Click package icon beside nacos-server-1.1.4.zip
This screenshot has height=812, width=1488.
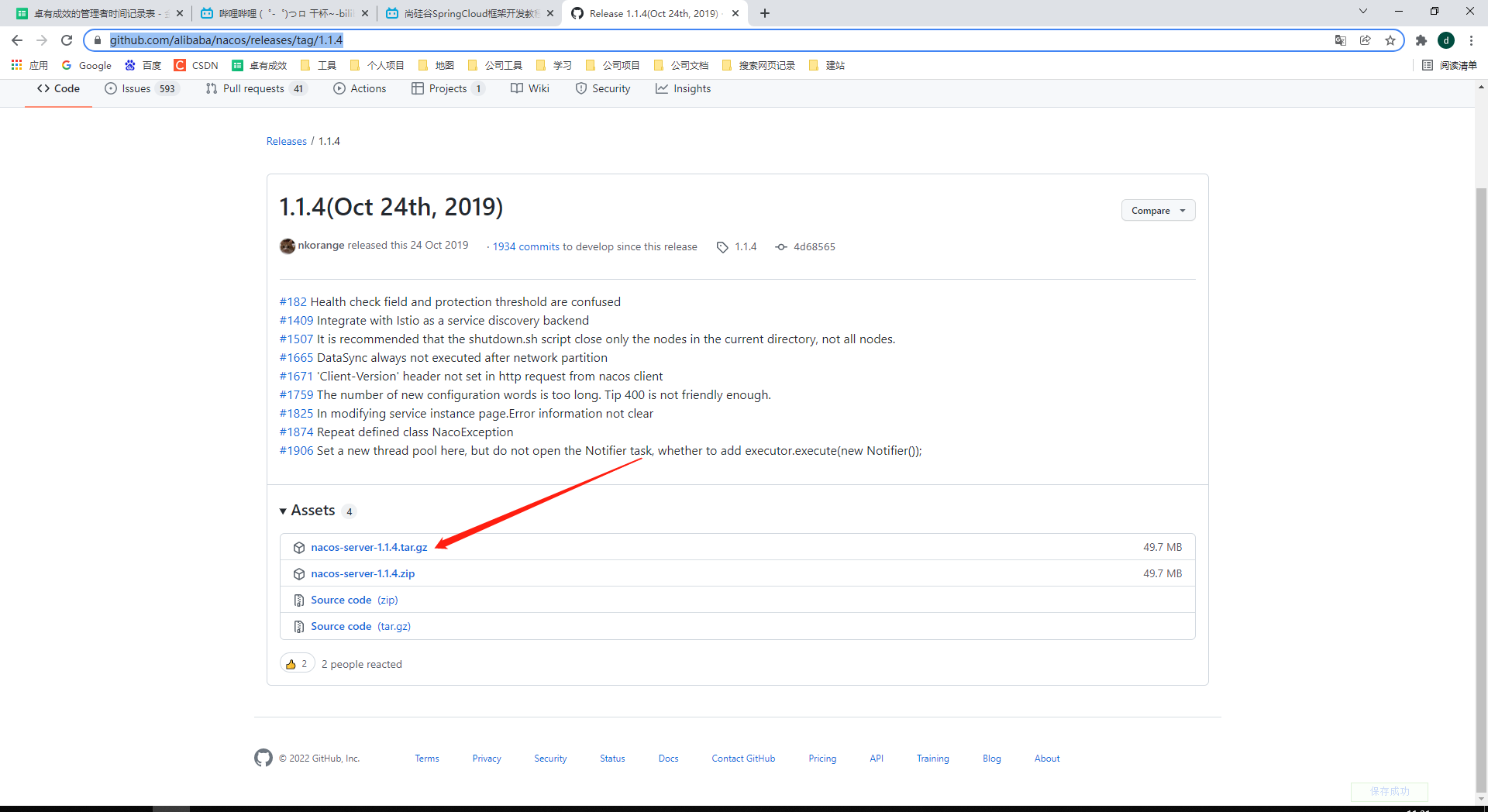299,574
